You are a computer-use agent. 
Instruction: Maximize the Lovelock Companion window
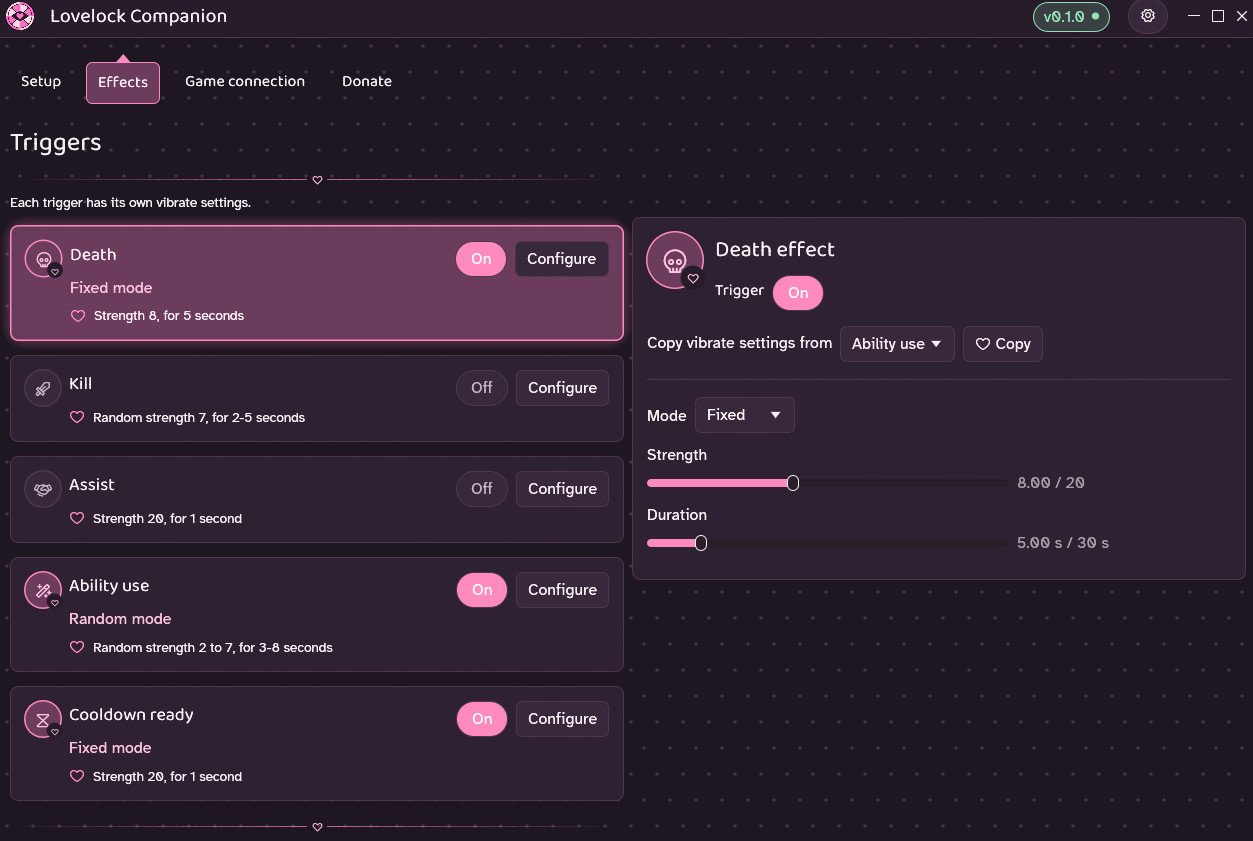click(x=1218, y=16)
